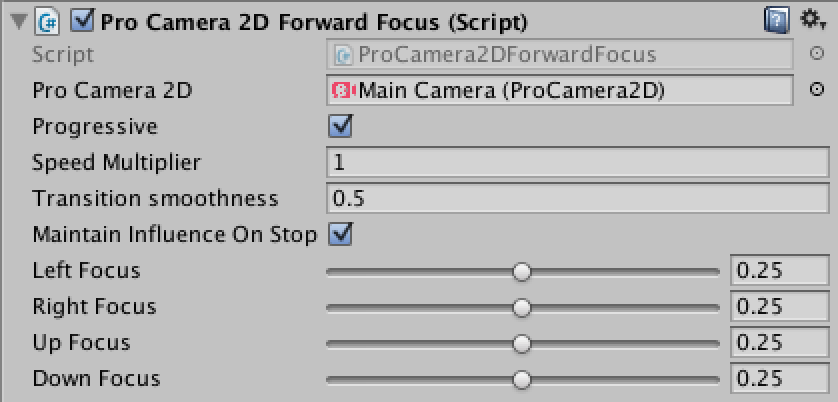Screen dimensions: 838x402
Task: Open the component settings gear menu
Action: (x=812, y=21)
